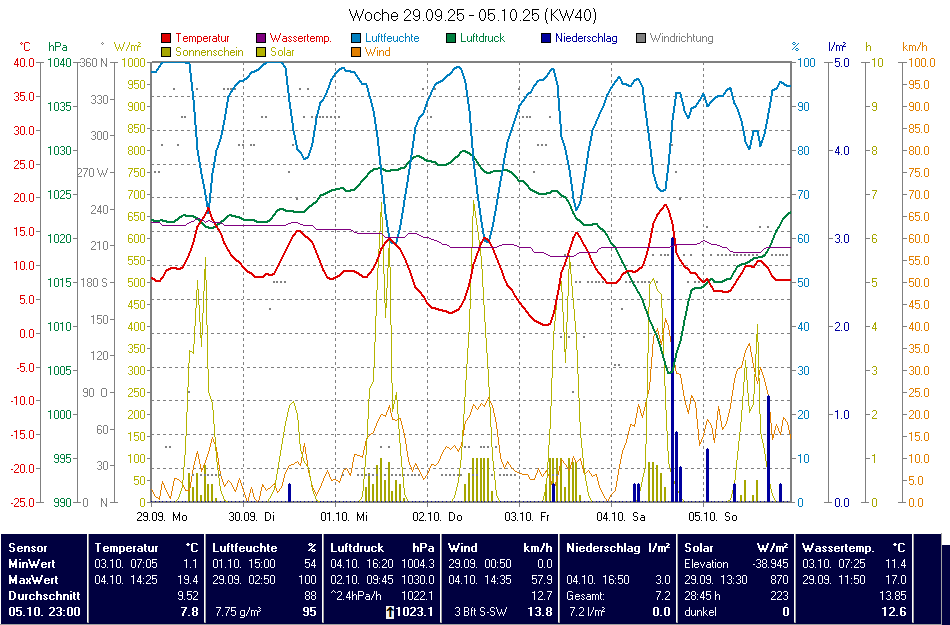
Task: Click the green Luftdruck legend swatch
Action: pyautogui.click(x=452, y=39)
